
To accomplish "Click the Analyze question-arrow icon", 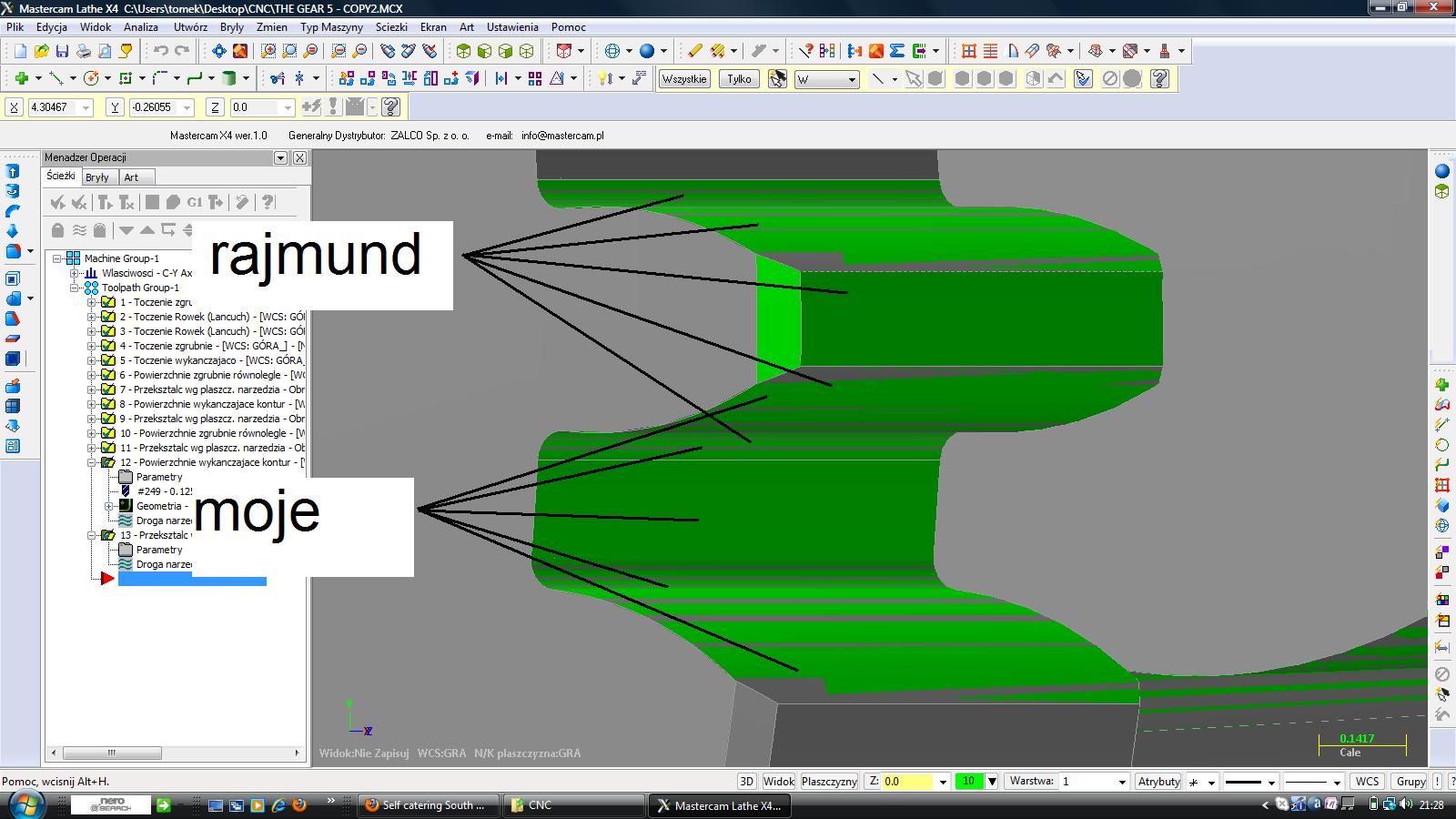I will pos(805,51).
